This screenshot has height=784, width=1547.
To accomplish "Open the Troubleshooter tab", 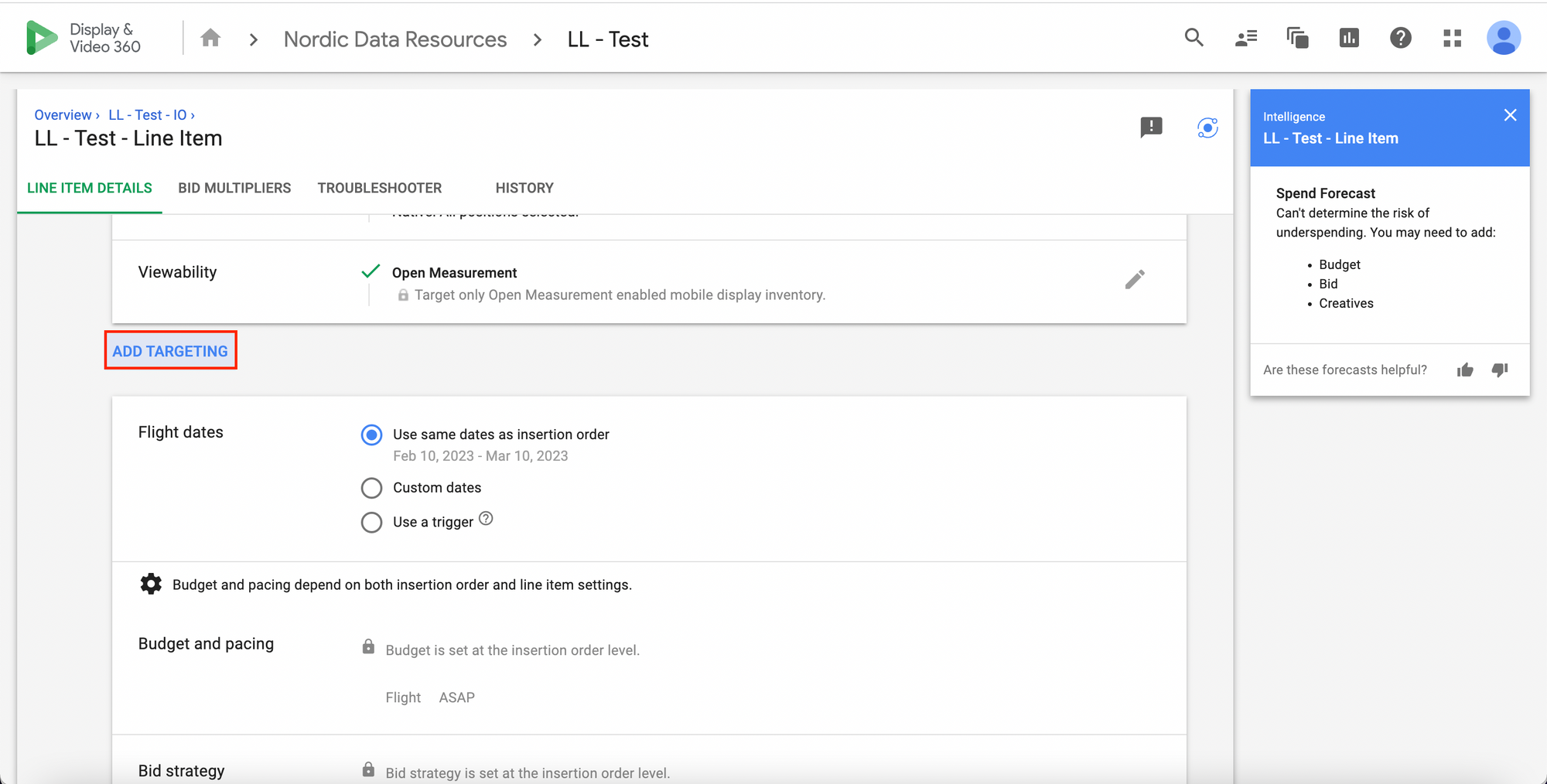I will [x=379, y=188].
